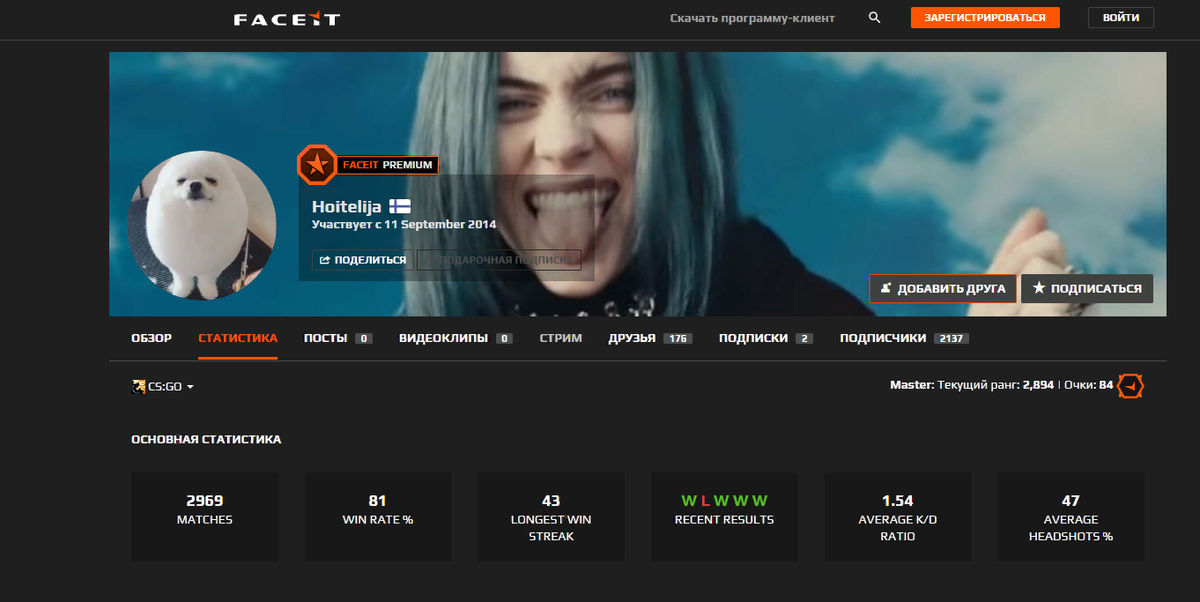Click the 2969 MATCHES stat card

[205, 517]
